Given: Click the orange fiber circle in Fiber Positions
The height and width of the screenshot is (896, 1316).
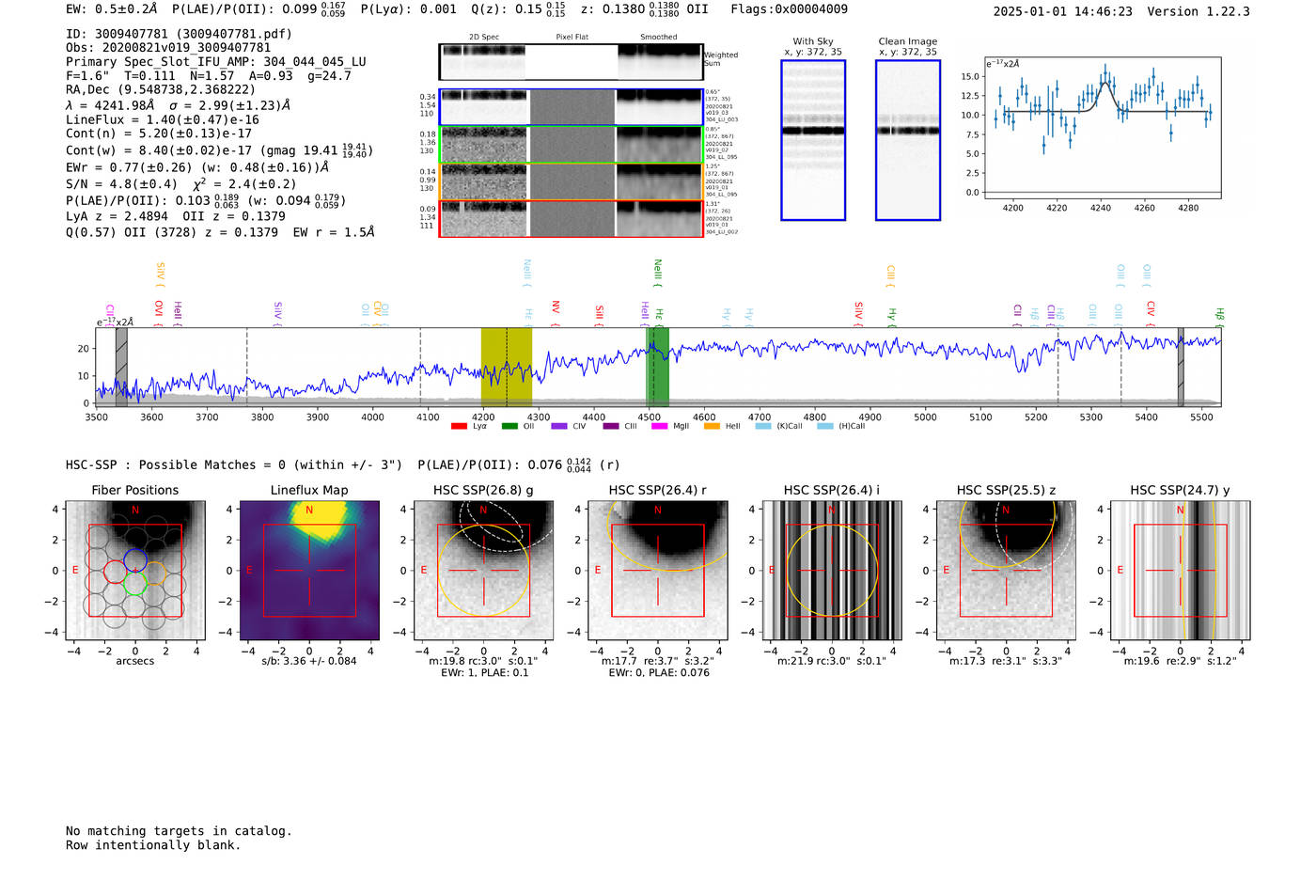Looking at the screenshot, I should pyautogui.click(x=155, y=572).
